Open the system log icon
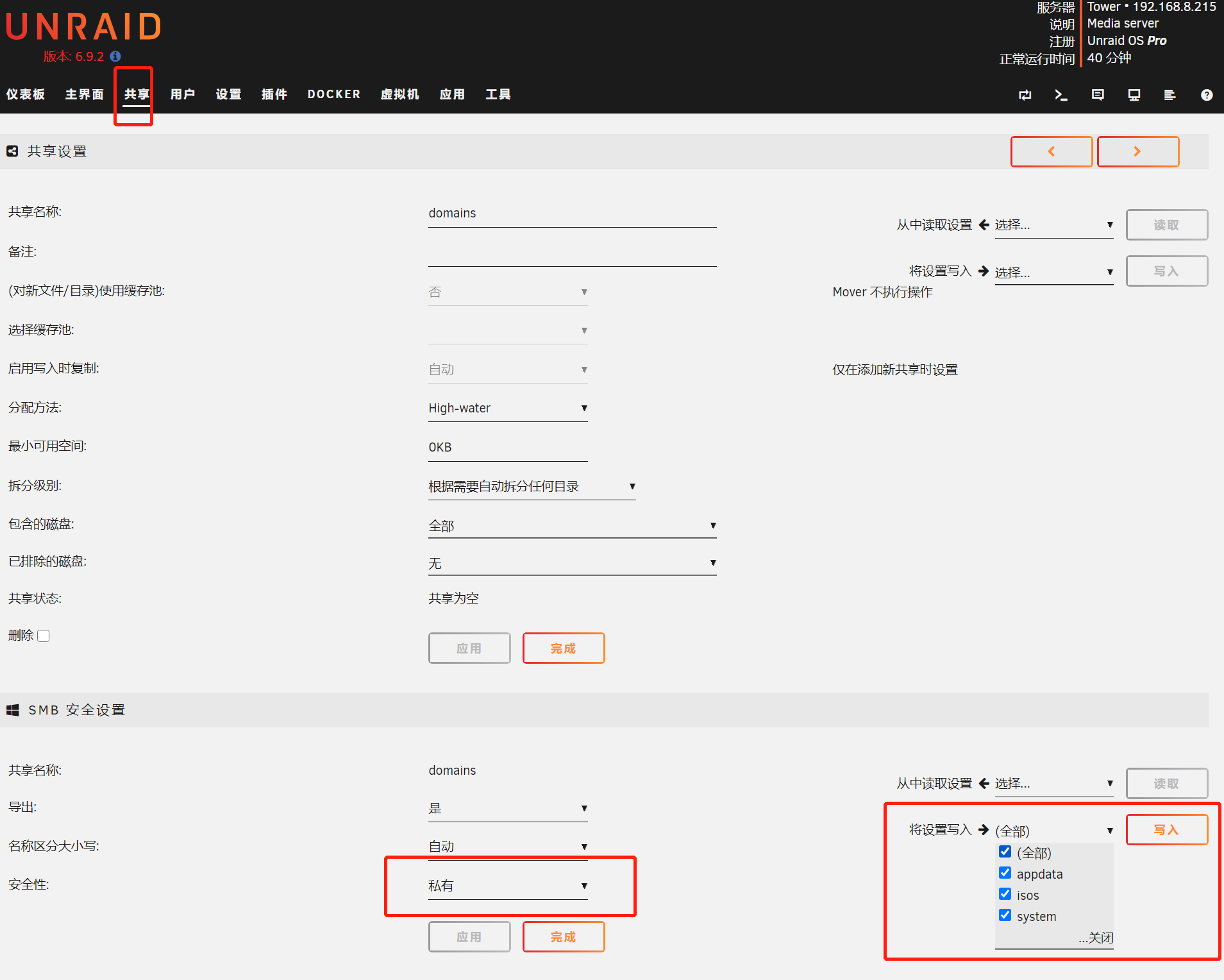This screenshot has width=1224, height=980. [1170, 95]
